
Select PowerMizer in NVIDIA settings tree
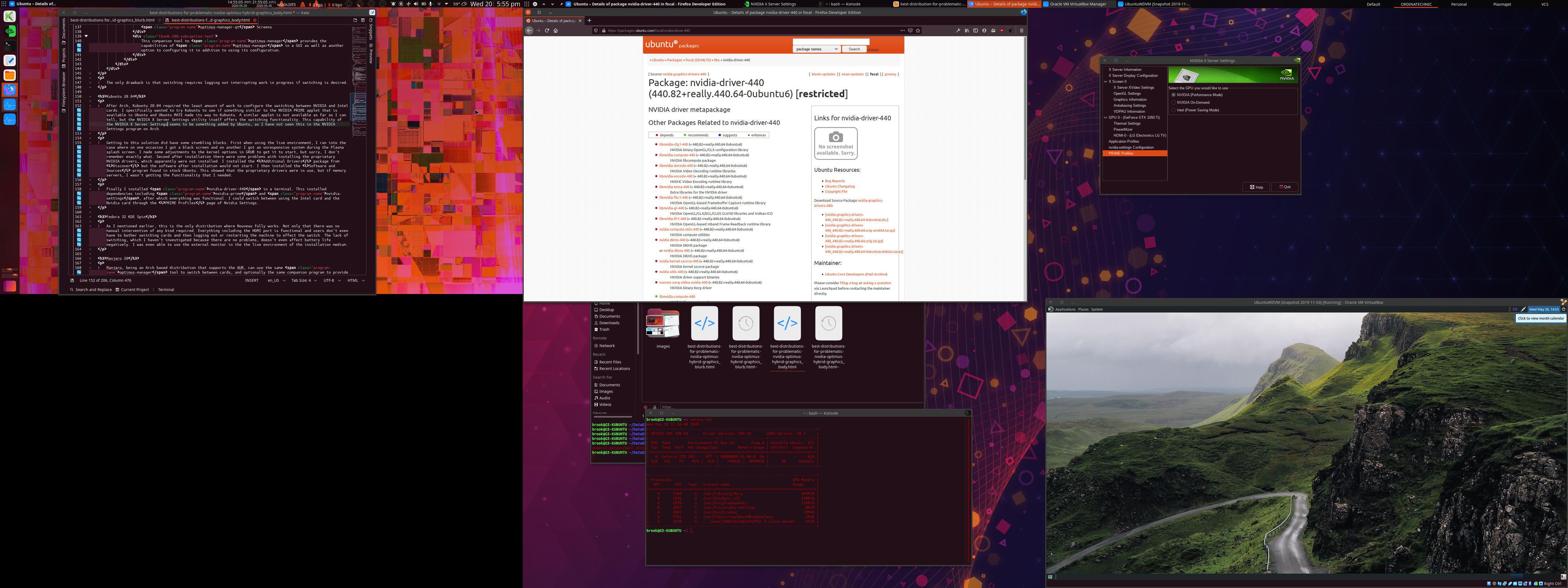[x=1123, y=130]
